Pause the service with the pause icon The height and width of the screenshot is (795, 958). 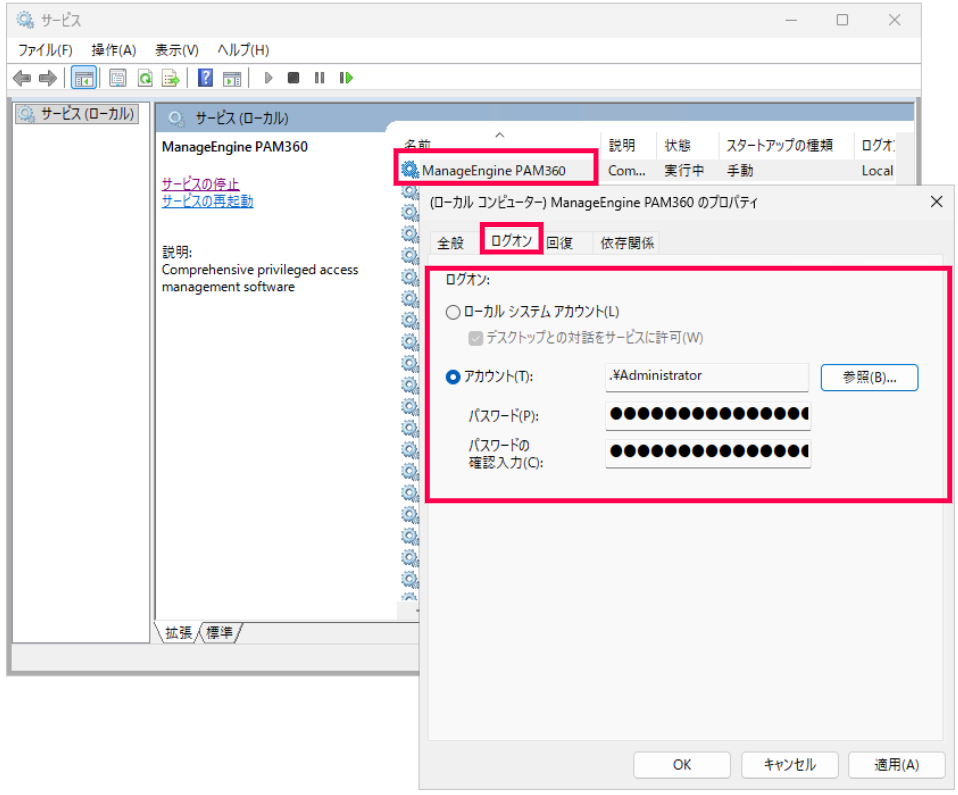320,78
